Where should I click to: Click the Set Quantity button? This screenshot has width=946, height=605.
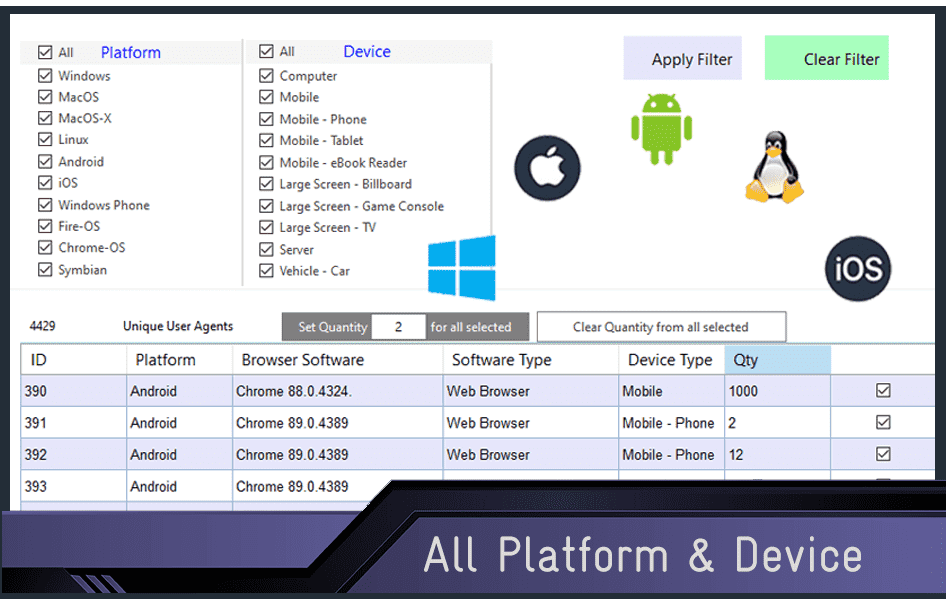click(x=326, y=327)
